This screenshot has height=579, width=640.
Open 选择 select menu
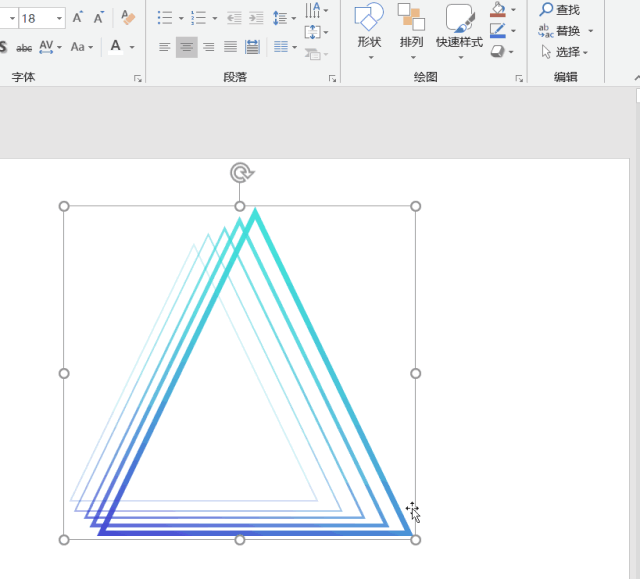(564, 52)
